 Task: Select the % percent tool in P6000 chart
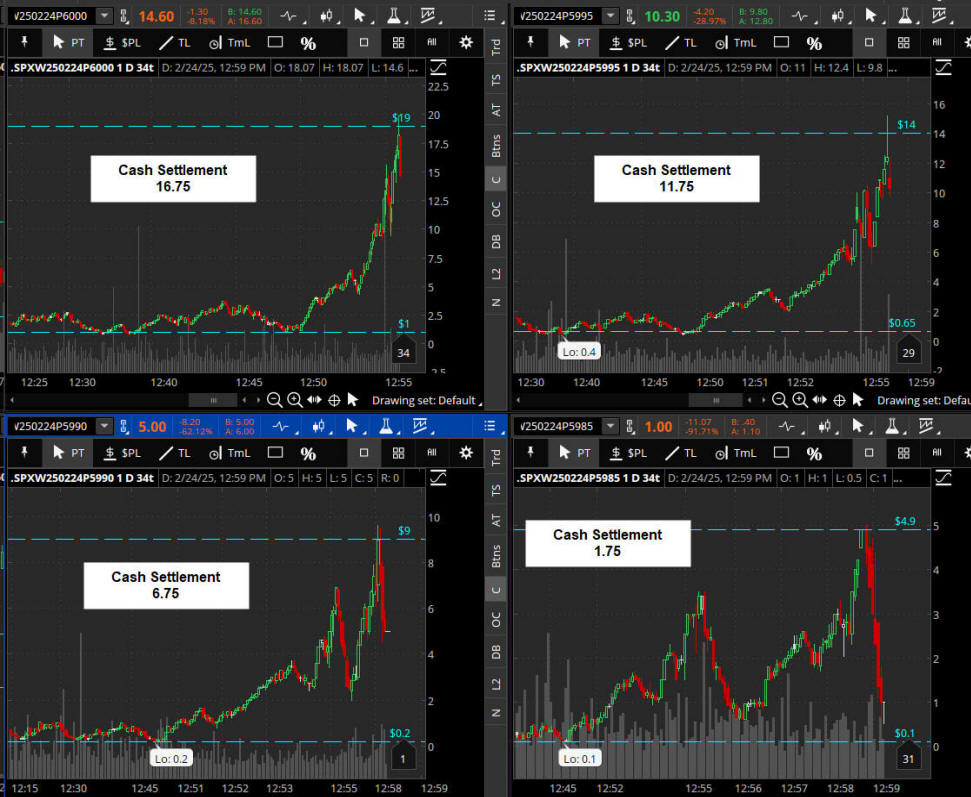click(308, 43)
